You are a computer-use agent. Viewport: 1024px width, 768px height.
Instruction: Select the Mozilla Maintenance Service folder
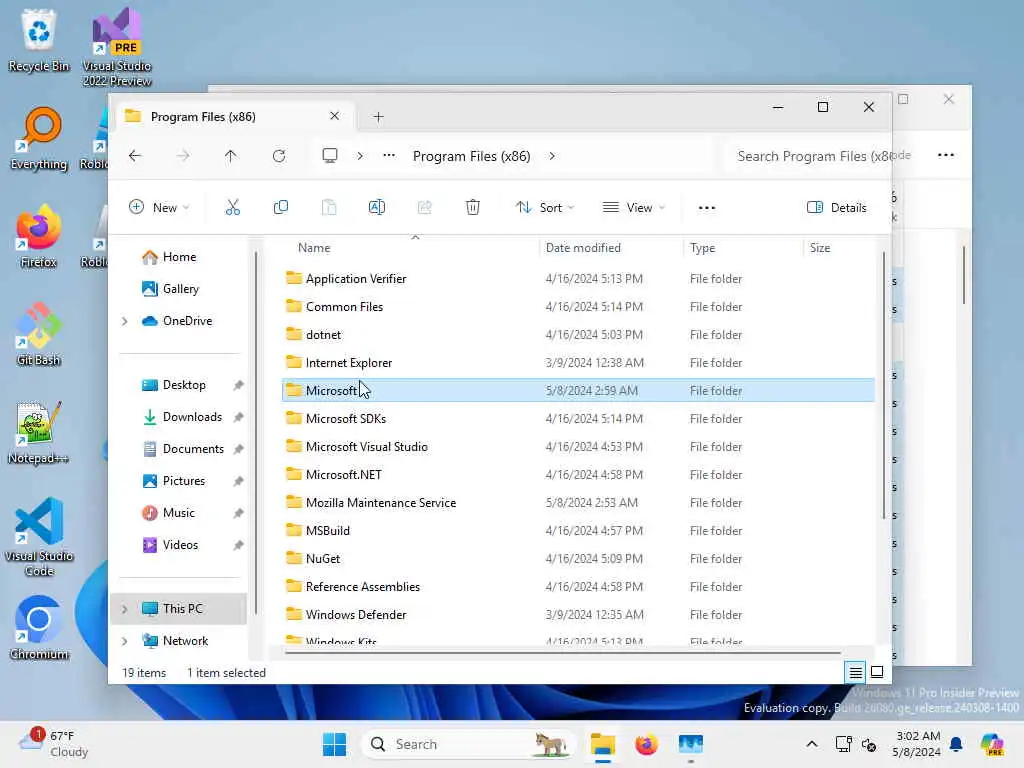click(x=578, y=503)
